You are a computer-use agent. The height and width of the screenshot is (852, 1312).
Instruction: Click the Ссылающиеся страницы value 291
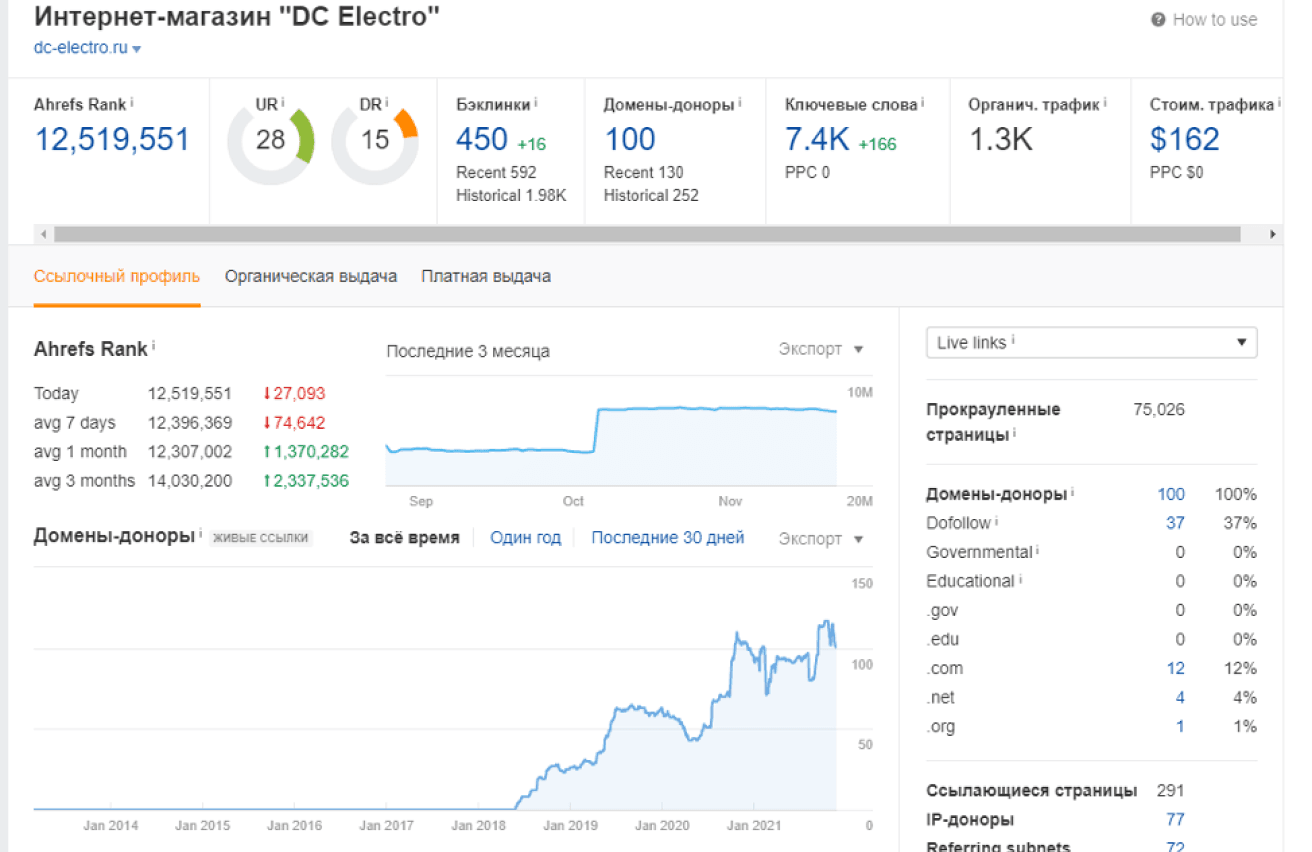[1171, 791]
